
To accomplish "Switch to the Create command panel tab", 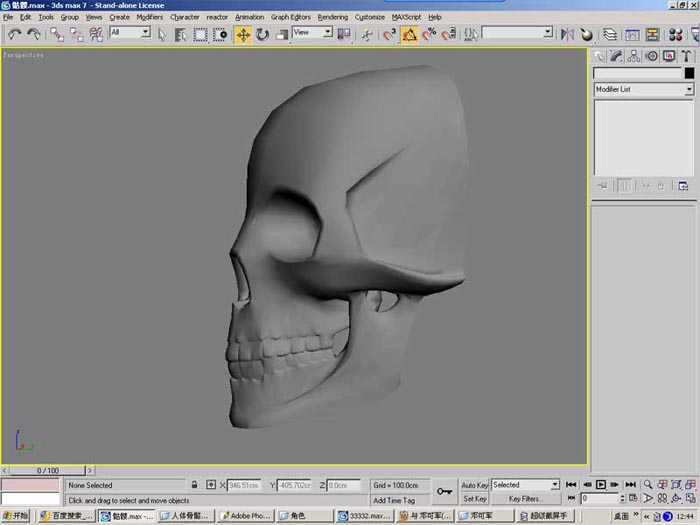I will point(599,56).
